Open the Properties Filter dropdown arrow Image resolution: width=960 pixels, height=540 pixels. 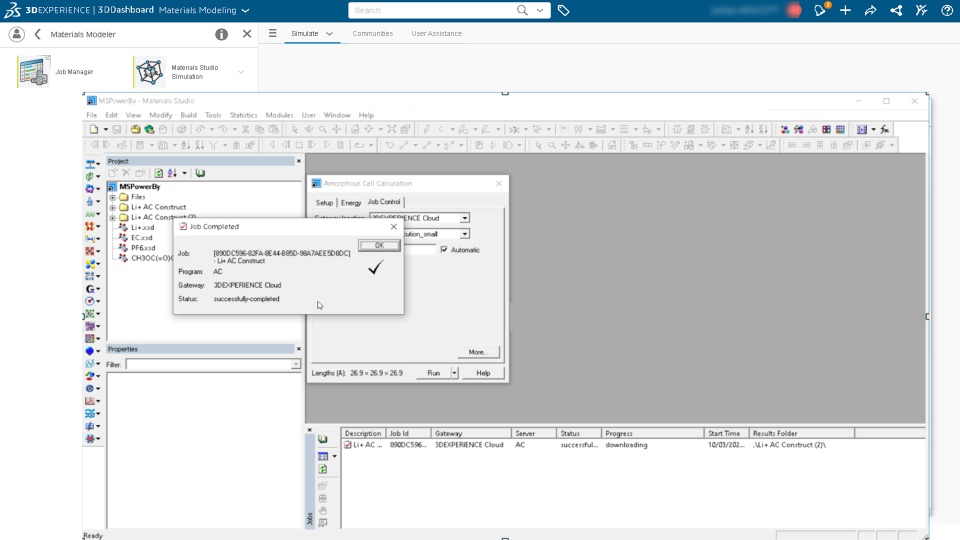pyautogui.click(x=296, y=364)
